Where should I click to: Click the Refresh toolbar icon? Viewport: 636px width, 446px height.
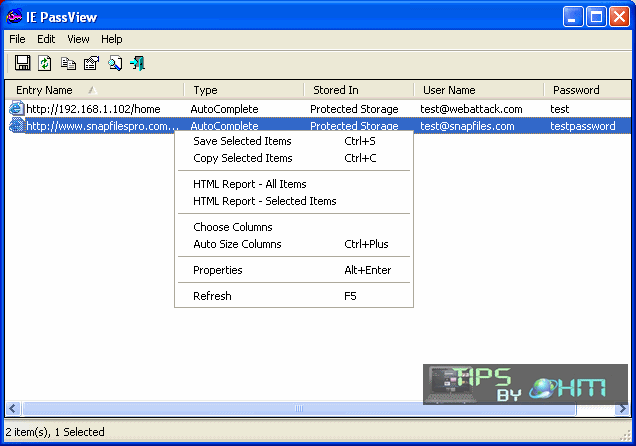click(x=45, y=63)
